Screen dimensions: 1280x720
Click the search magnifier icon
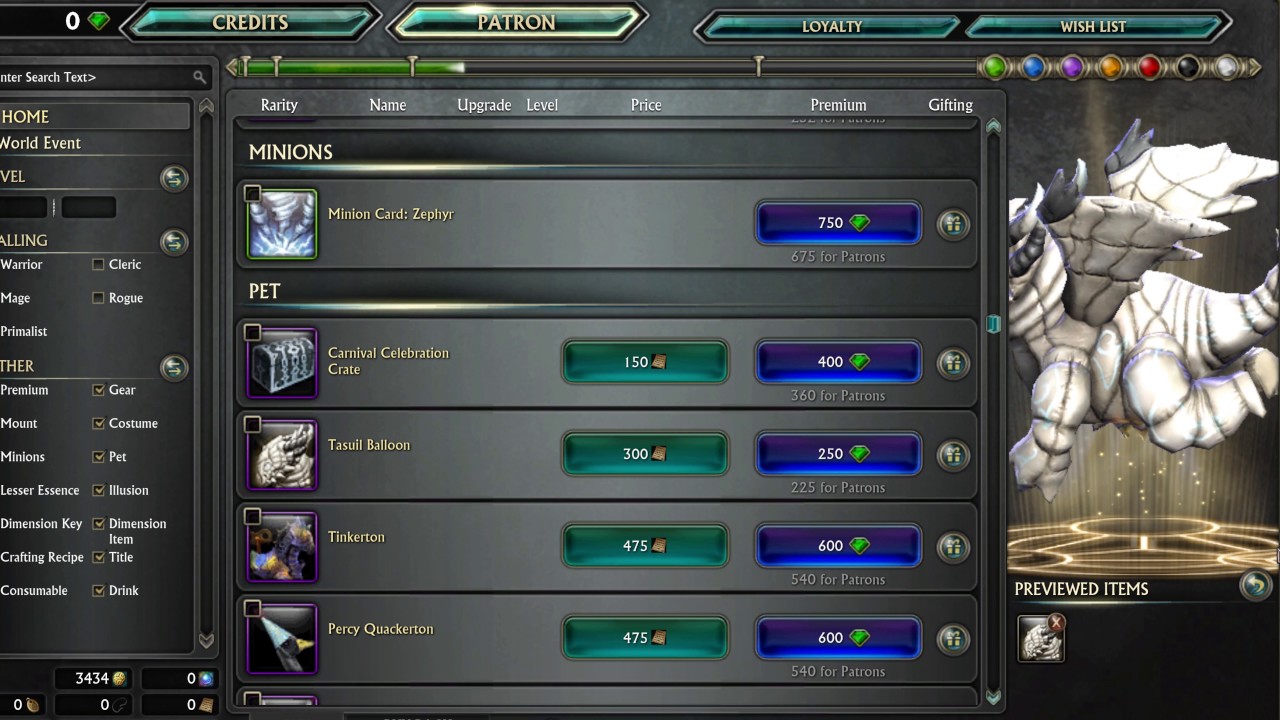pos(200,77)
